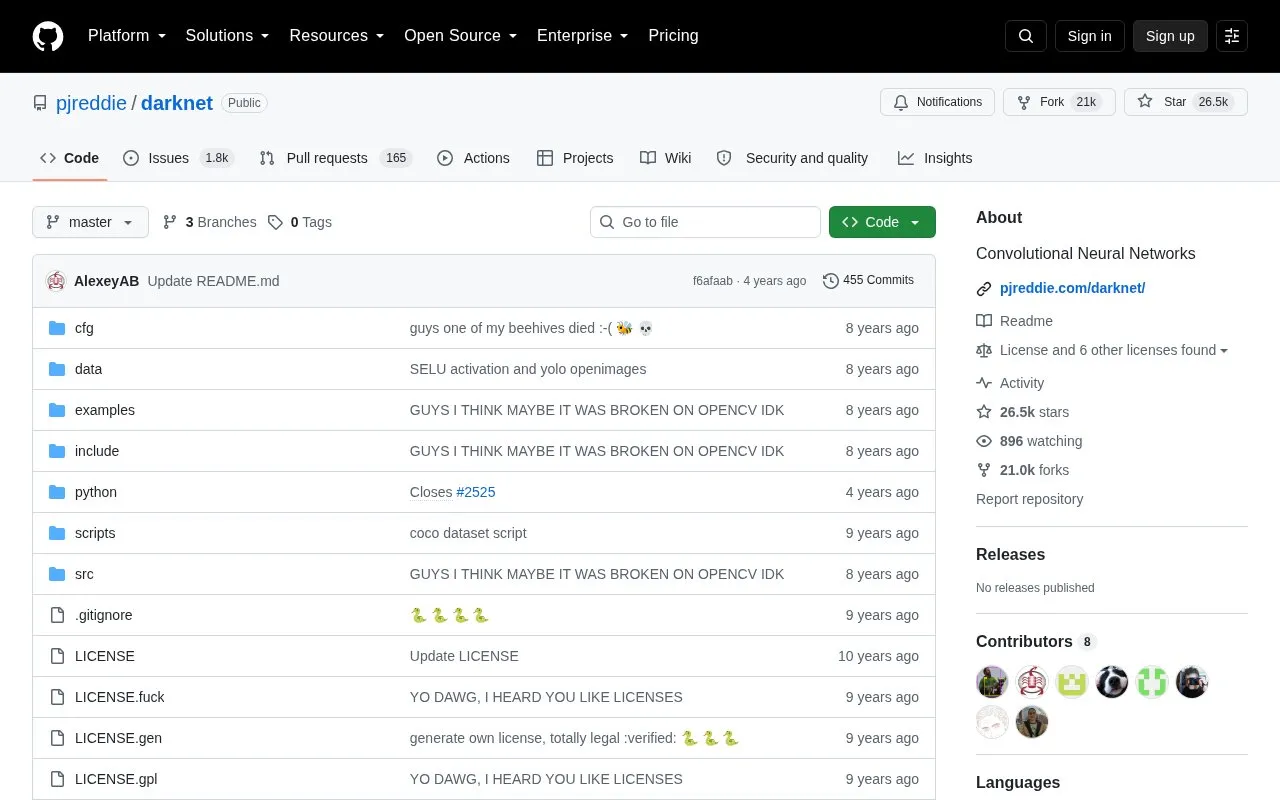
Task: Open the cfg folder
Action: pos(84,328)
